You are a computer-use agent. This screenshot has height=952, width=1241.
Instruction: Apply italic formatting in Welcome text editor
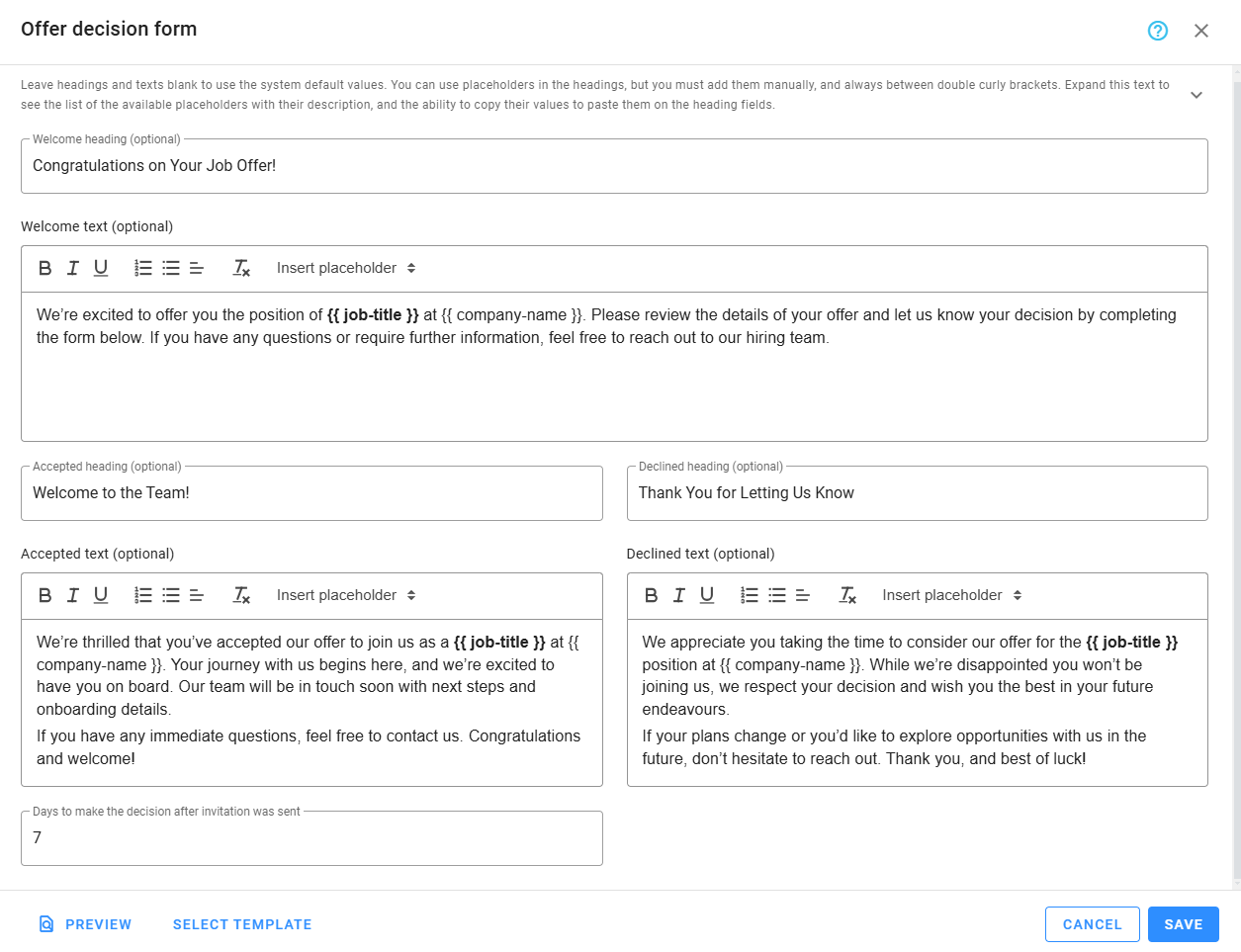pyautogui.click(x=72, y=267)
